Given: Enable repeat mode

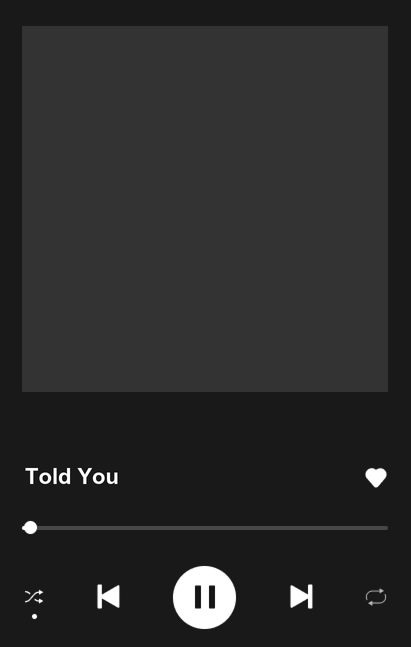Looking at the screenshot, I should (376, 597).
